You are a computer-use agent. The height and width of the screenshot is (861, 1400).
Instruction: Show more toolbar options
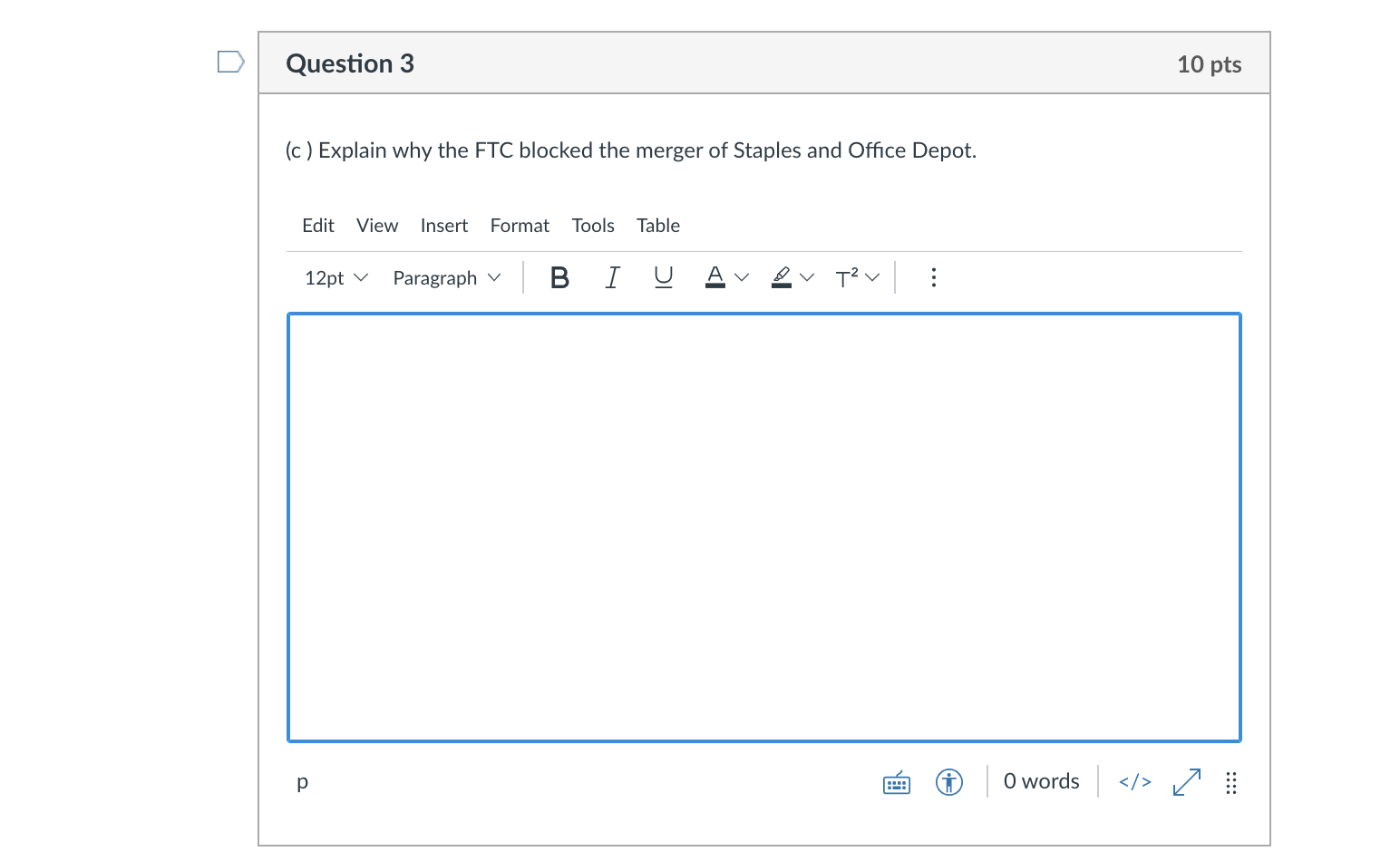point(934,277)
